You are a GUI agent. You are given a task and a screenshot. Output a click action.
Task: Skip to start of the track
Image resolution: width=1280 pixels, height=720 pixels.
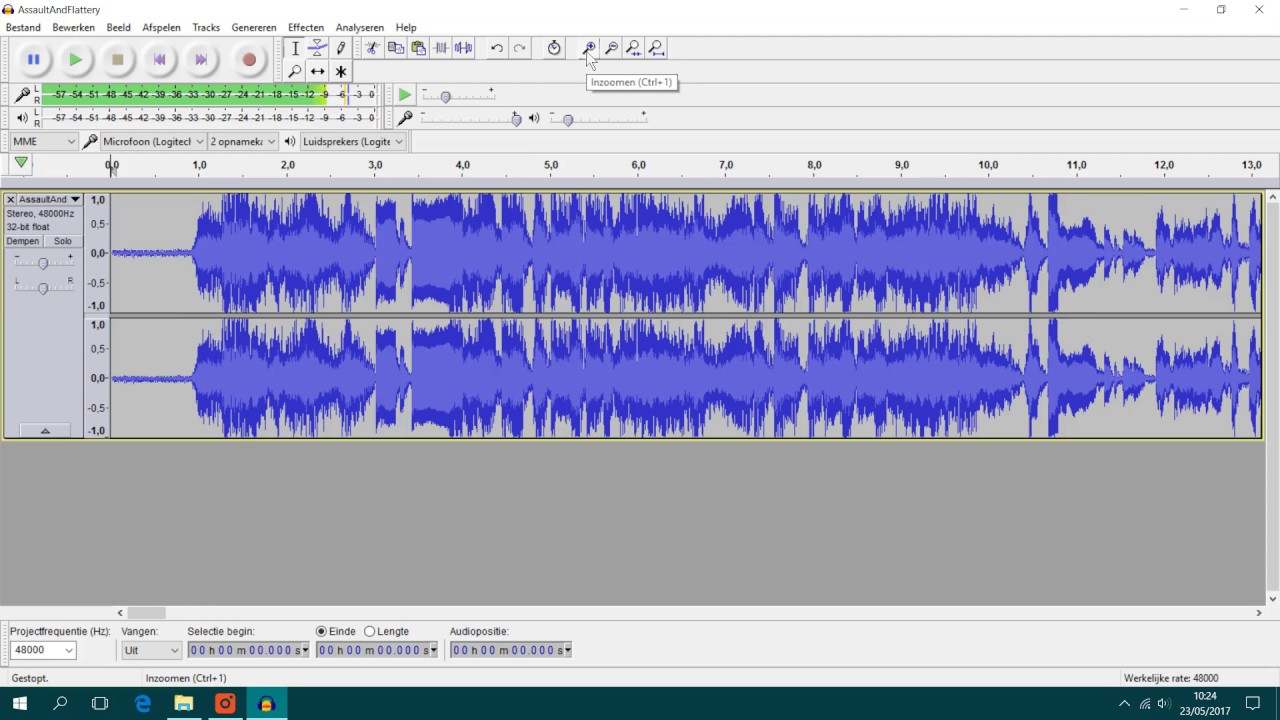(x=159, y=60)
